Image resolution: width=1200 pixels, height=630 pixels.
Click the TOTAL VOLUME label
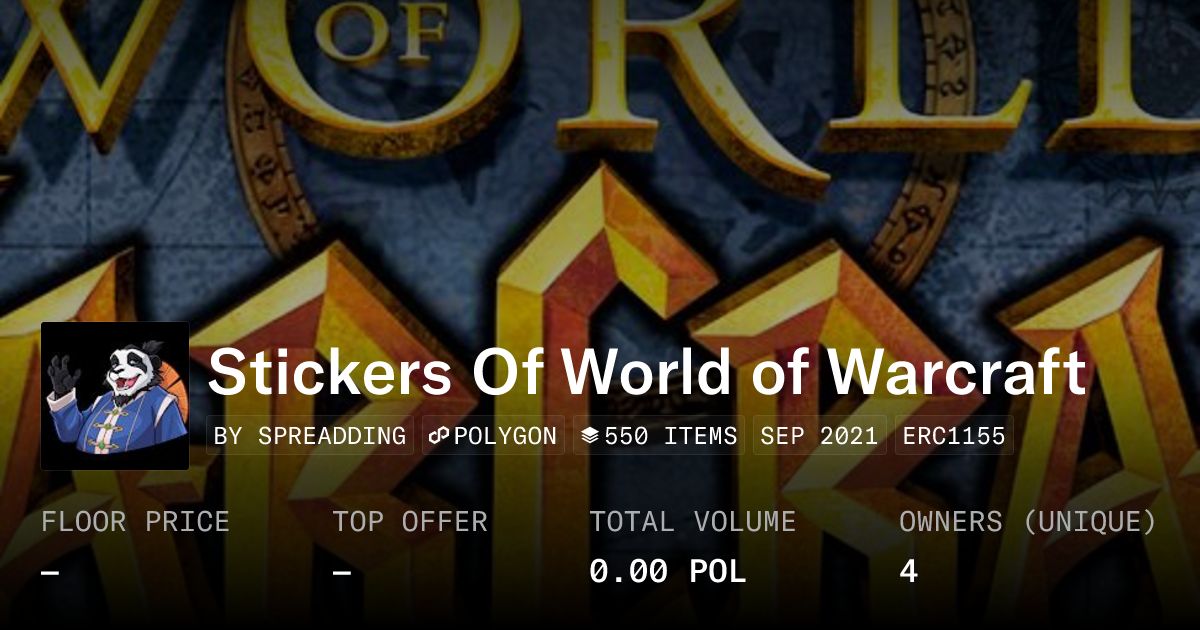(693, 522)
